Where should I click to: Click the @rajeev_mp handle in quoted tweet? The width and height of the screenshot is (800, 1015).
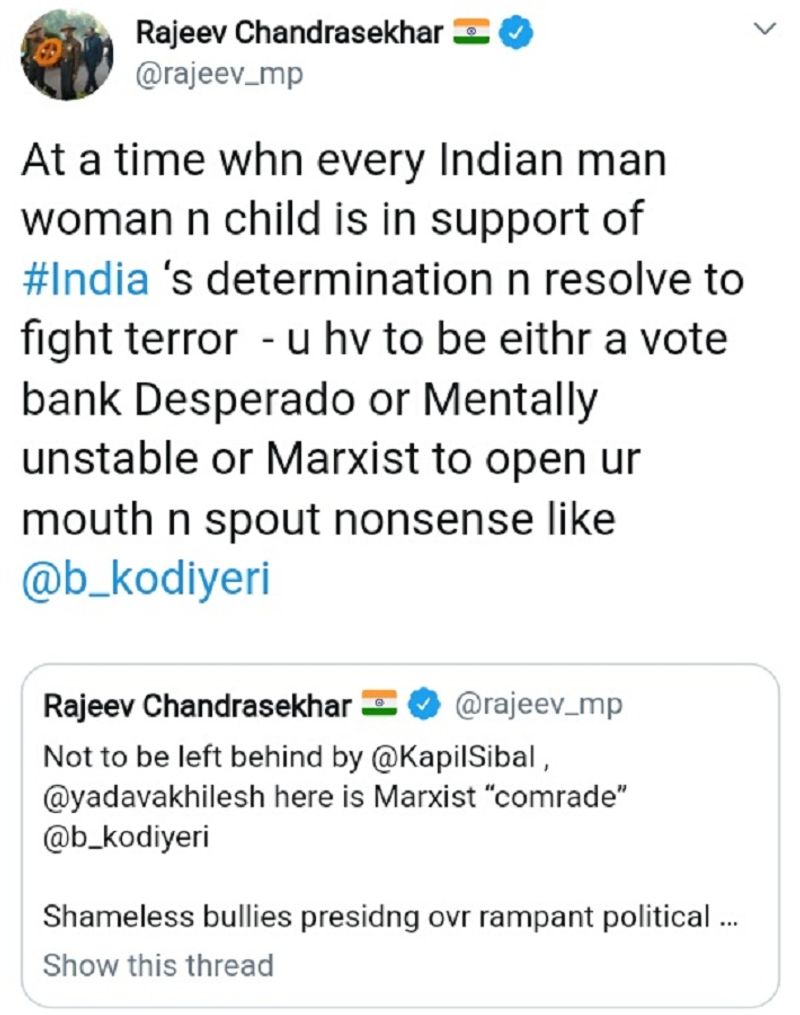pos(538,705)
